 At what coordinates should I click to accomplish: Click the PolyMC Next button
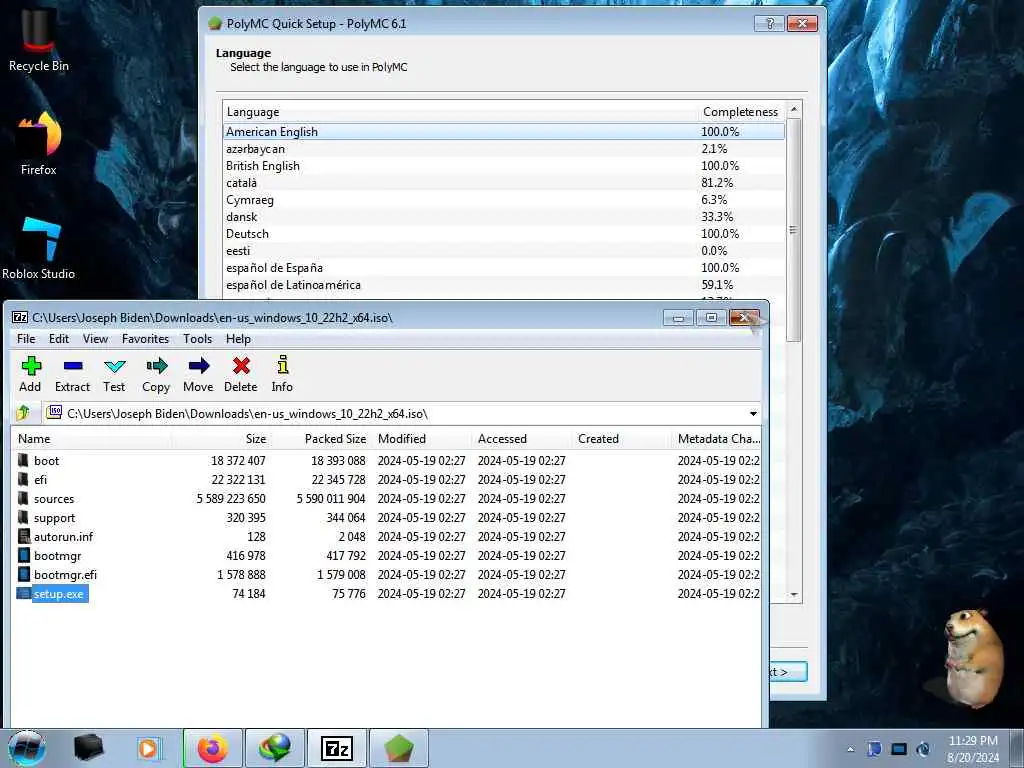(x=788, y=672)
